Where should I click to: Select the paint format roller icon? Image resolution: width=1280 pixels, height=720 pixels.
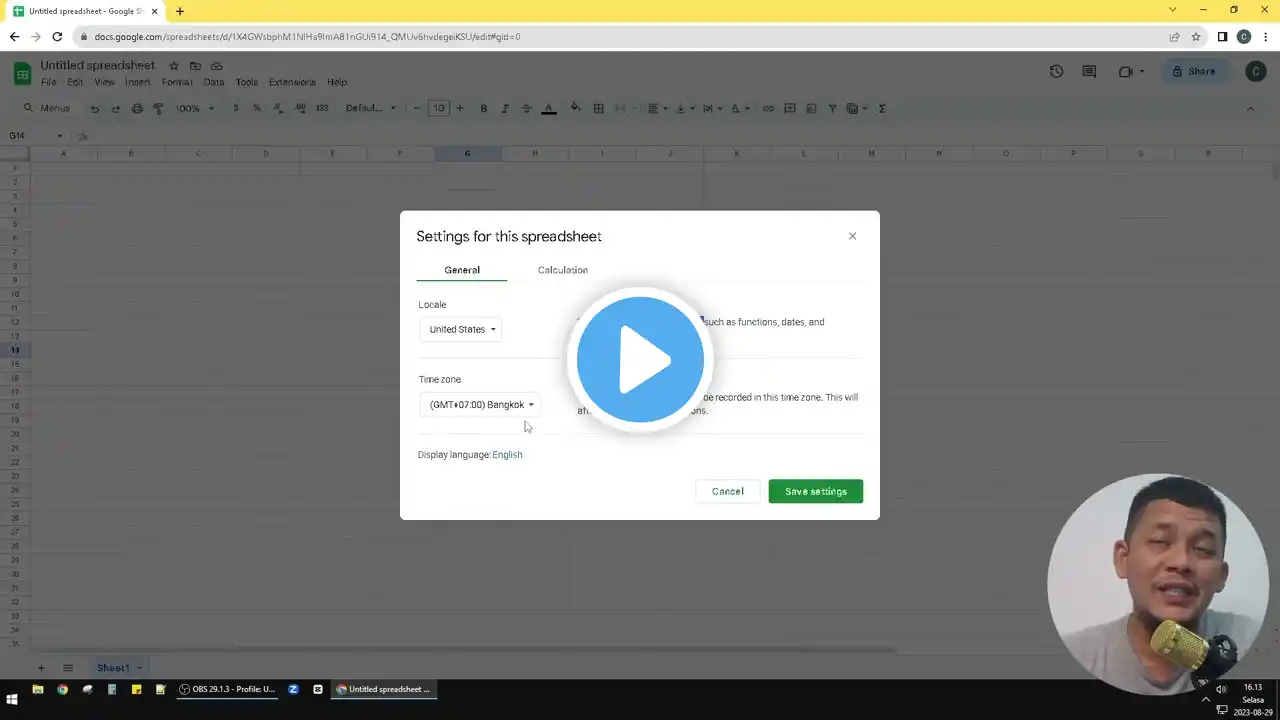pyautogui.click(x=158, y=108)
